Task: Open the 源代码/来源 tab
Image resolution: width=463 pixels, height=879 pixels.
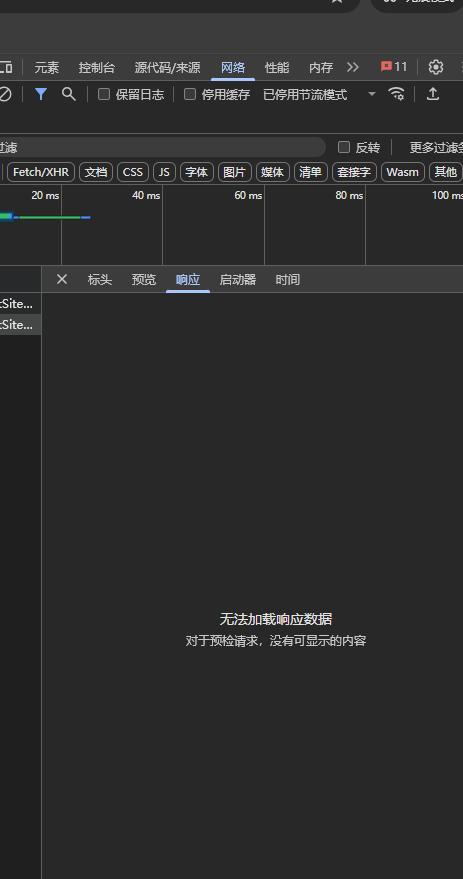Action: coord(167,68)
